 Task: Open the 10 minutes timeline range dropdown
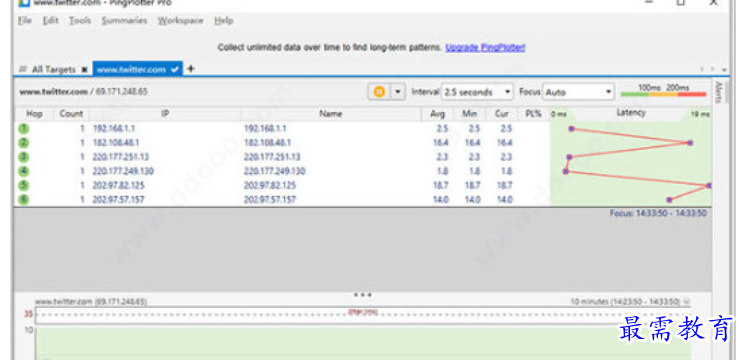pos(629,301)
